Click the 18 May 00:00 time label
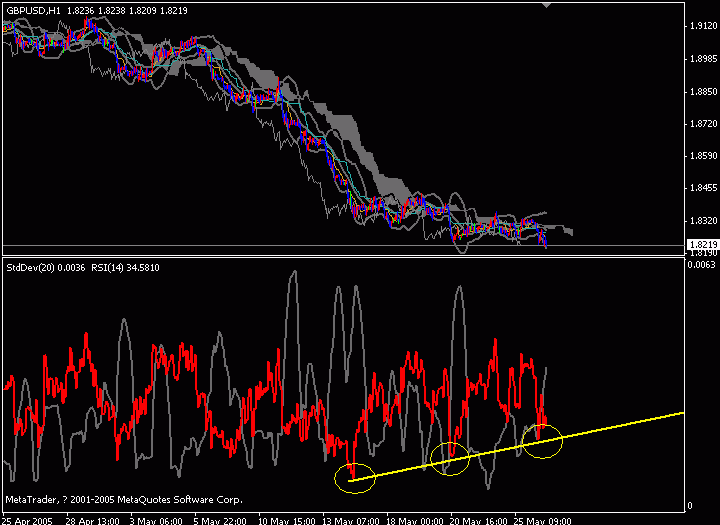The width and height of the screenshot is (720, 525). (x=415, y=521)
